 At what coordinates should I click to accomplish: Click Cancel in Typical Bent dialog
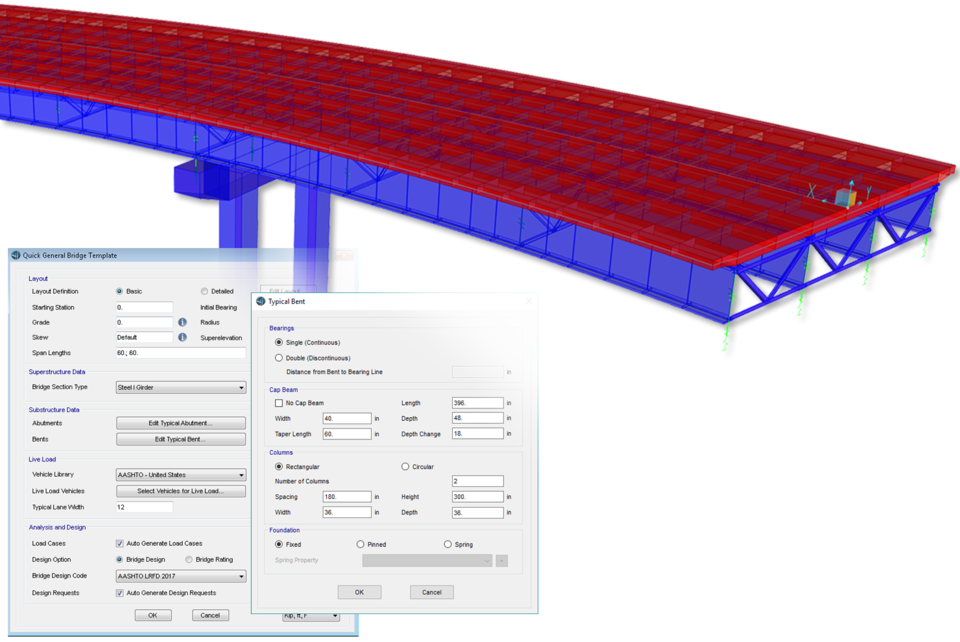431,592
